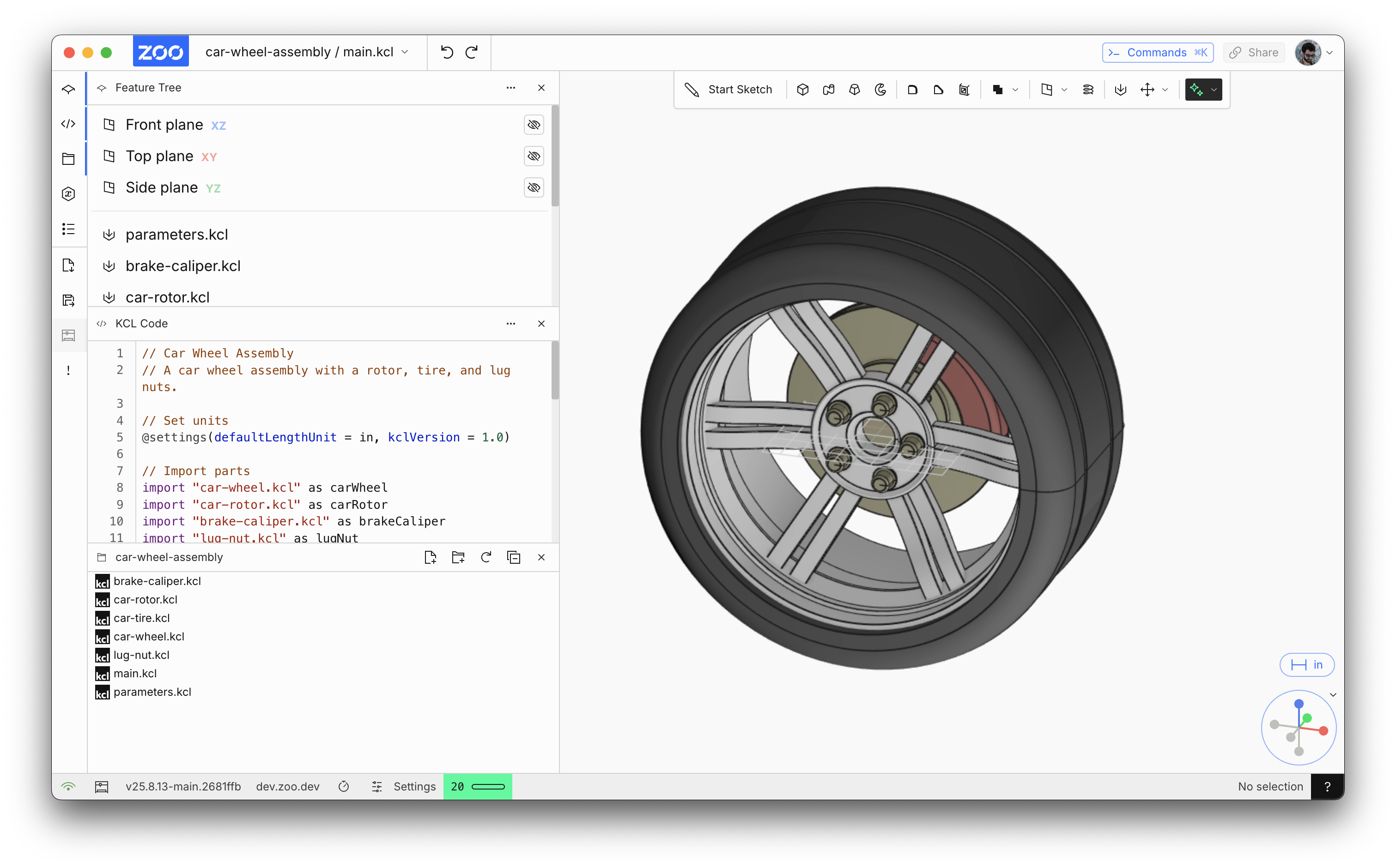This screenshot has width=1396, height=868.
Task: Select the Fillet tool icon
Action: click(912, 90)
